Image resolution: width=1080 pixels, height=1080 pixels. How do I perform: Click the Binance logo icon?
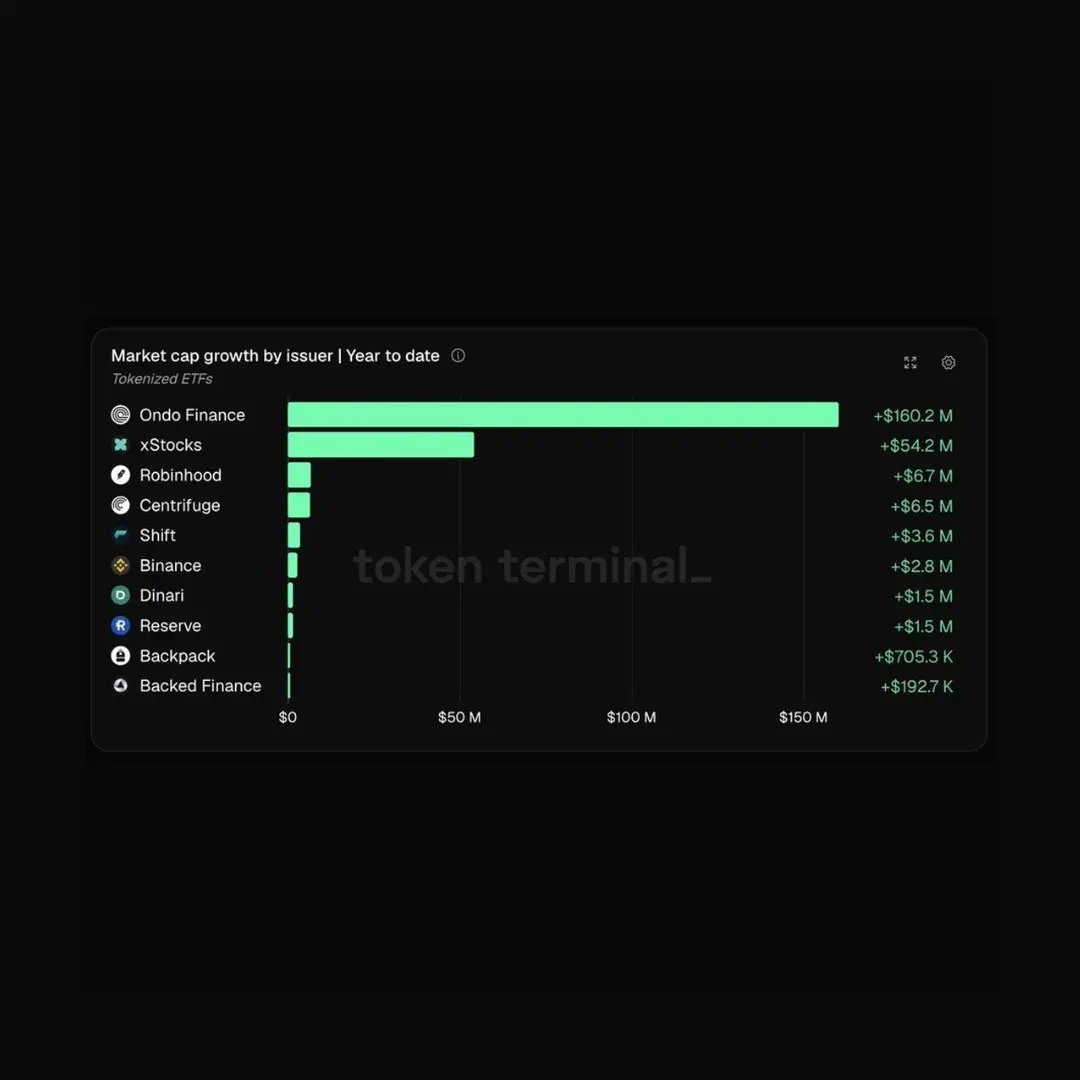tap(121, 565)
